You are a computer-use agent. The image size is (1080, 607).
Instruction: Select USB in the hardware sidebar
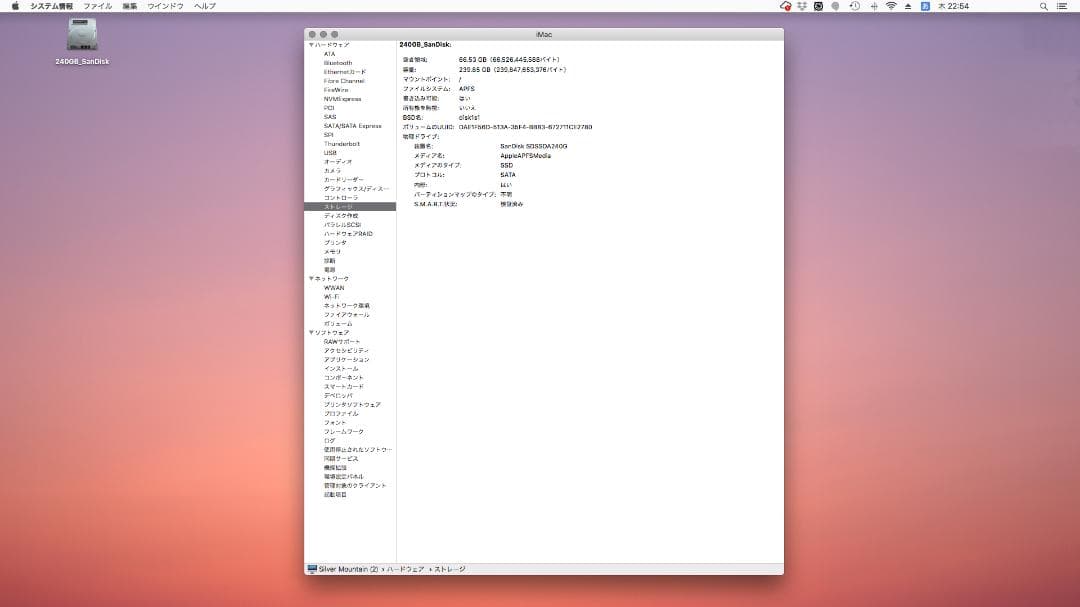[328, 152]
